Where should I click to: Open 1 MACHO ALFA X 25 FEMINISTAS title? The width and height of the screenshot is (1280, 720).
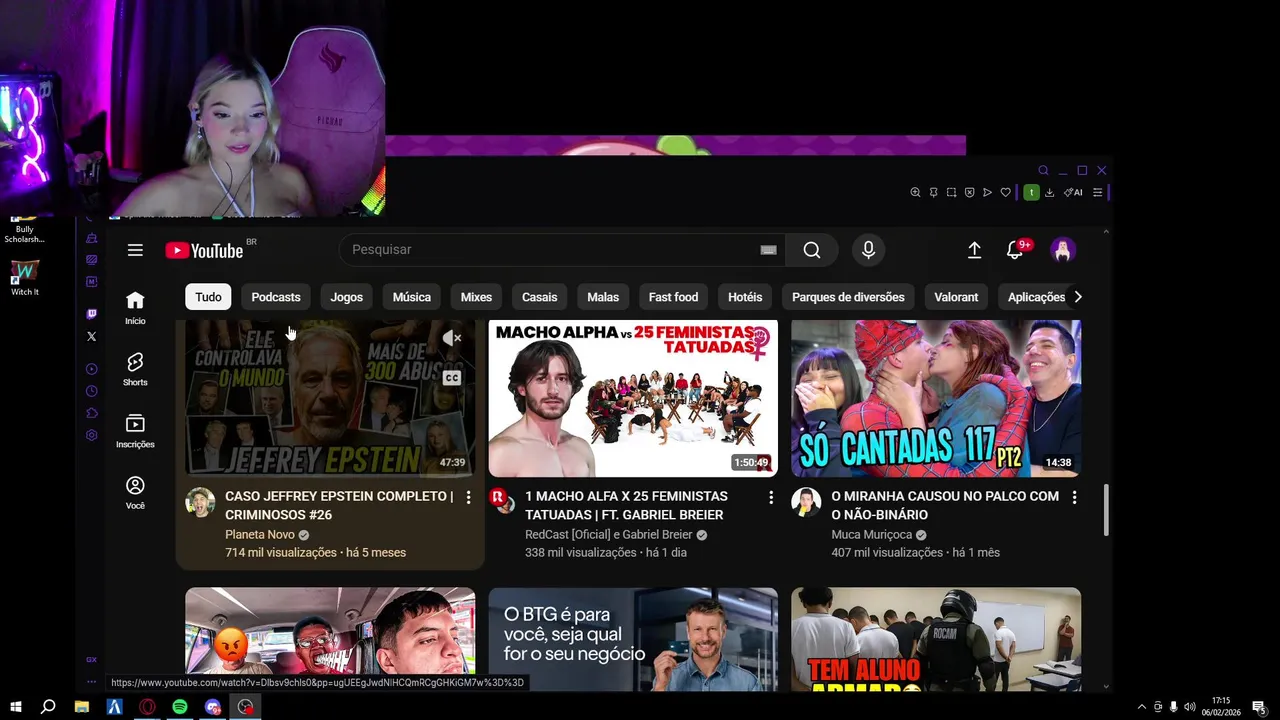[x=626, y=505]
